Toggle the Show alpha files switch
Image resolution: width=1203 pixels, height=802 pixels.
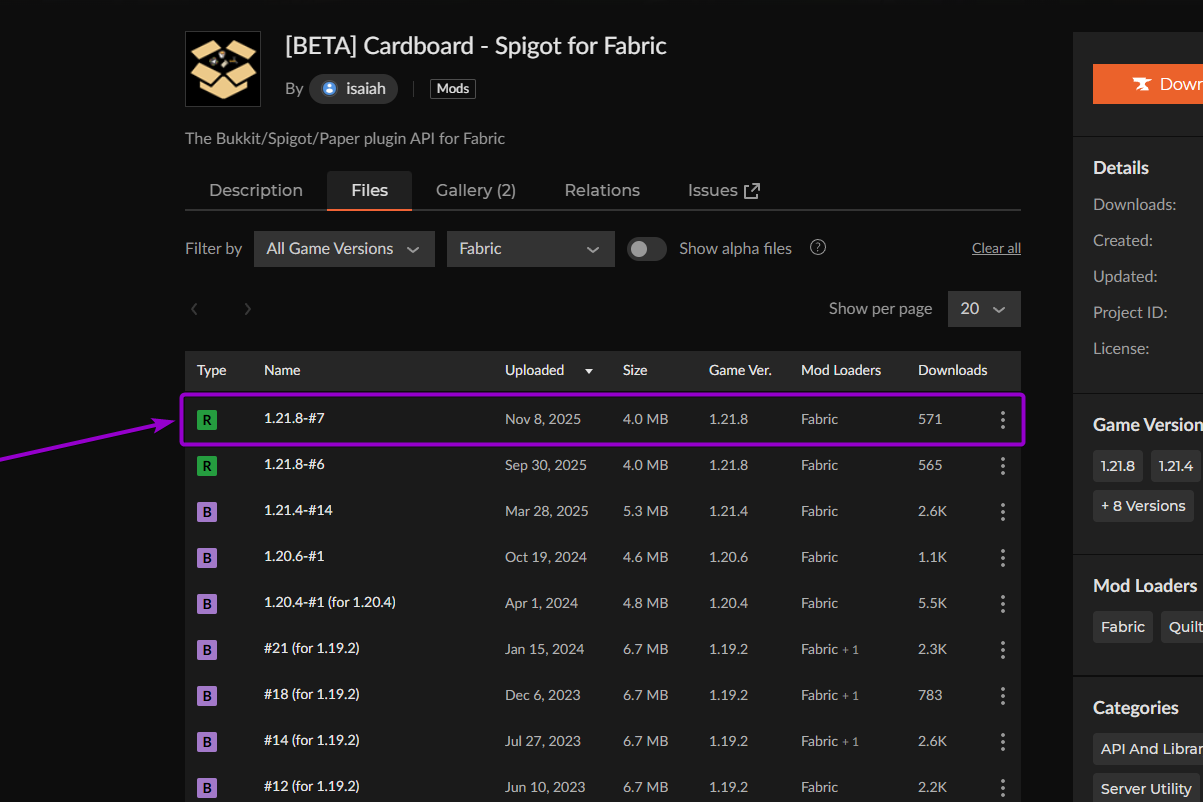click(x=647, y=249)
